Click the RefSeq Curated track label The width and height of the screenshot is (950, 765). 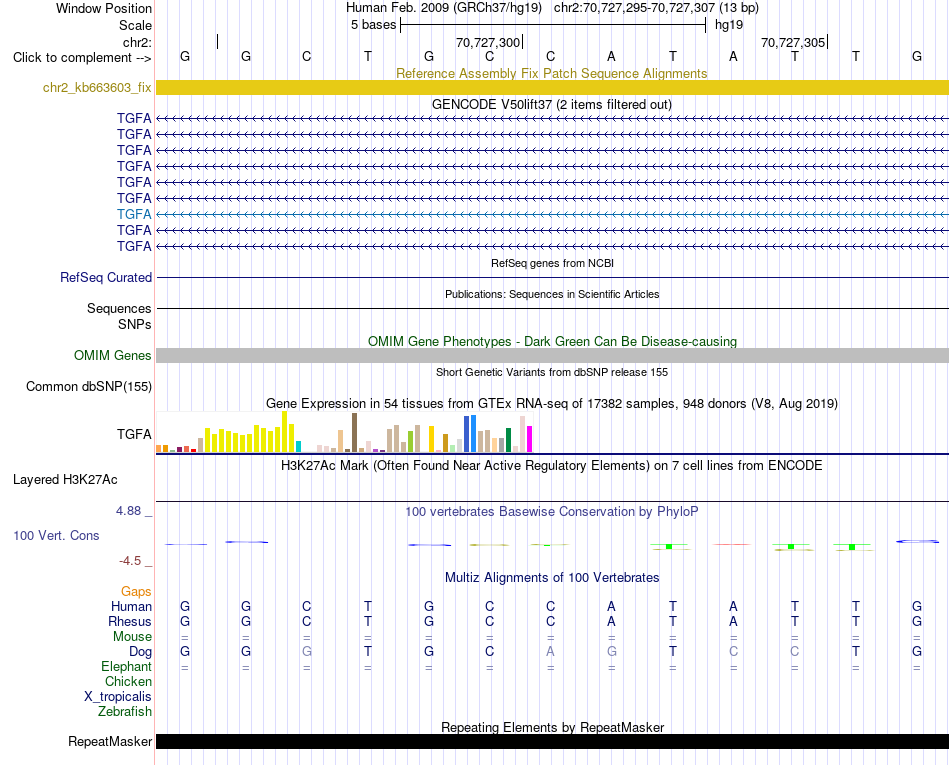click(x=105, y=277)
